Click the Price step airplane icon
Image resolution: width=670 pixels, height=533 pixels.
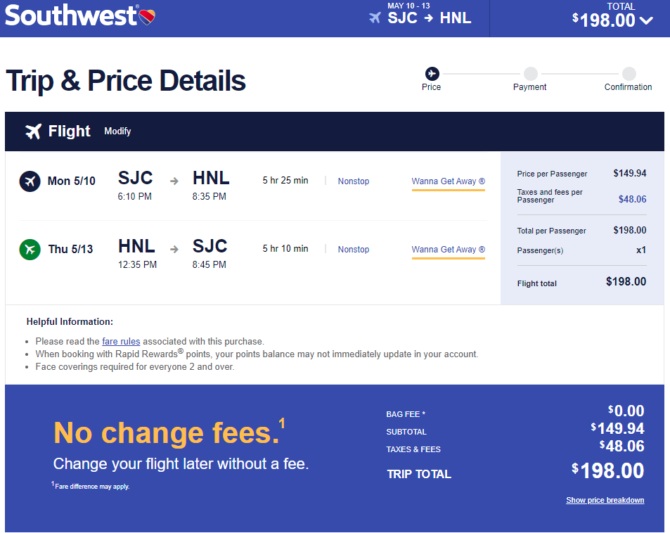pyautogui.click(x=432, y=74)
